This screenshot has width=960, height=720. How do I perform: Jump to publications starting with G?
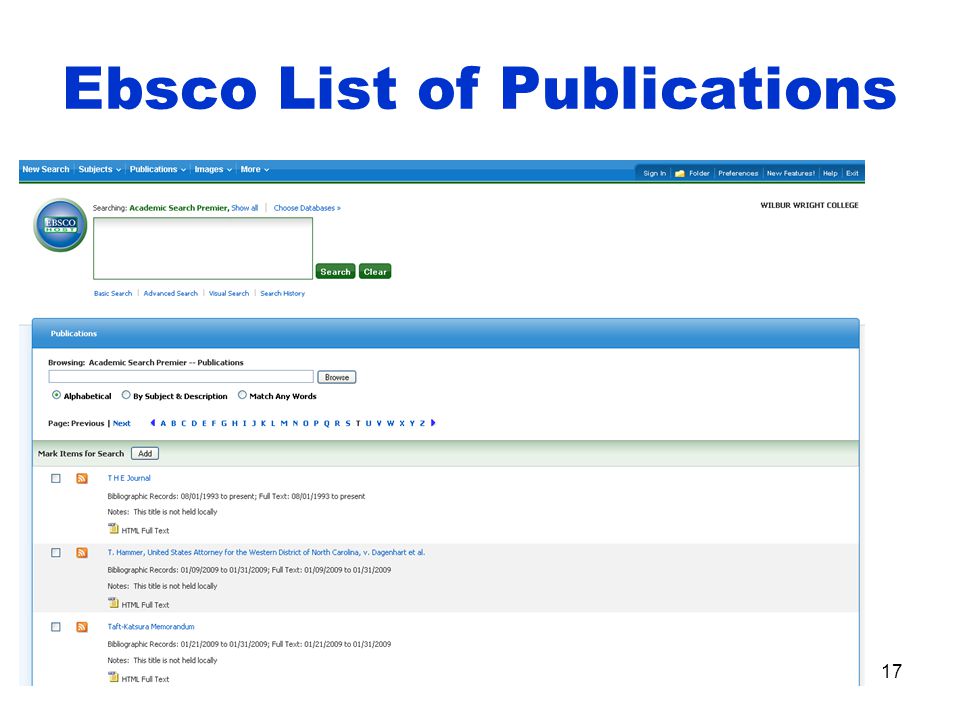224,423
